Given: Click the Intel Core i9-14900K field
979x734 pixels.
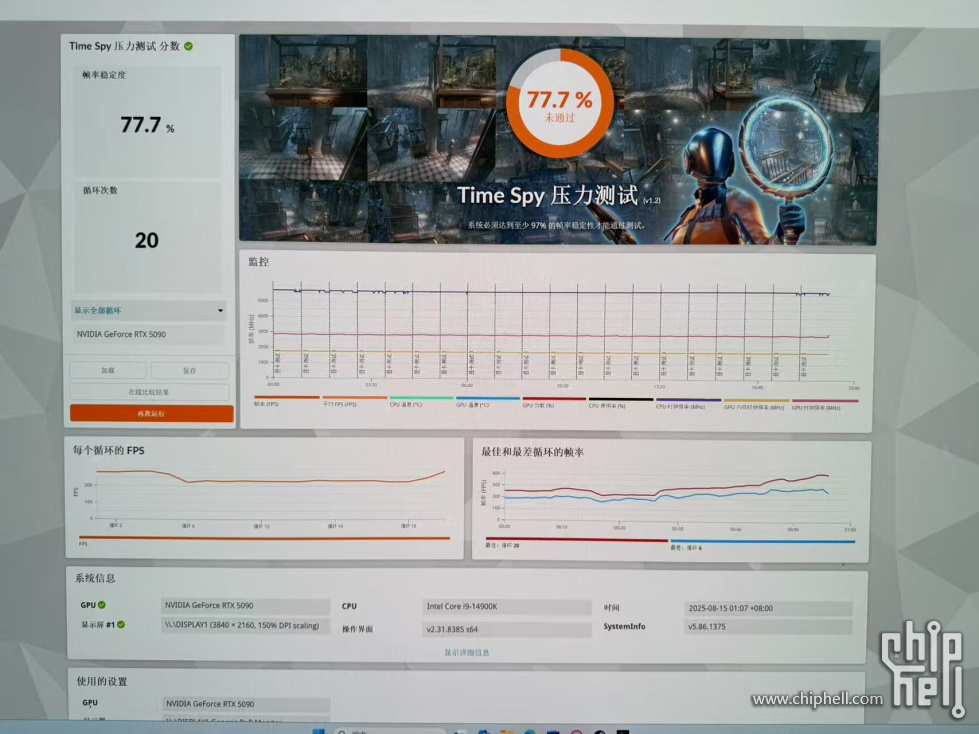Looking at the screenshot, I should tap(506, 607).
